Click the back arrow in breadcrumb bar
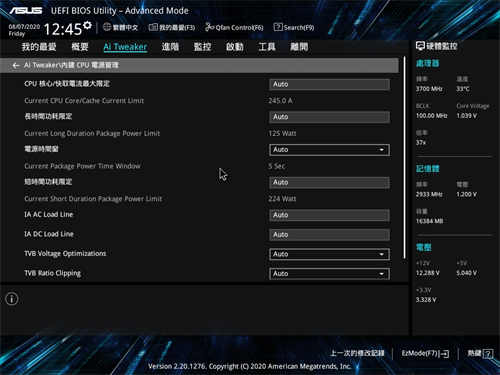Screen dimensions: 500x375 click(16, 65)
